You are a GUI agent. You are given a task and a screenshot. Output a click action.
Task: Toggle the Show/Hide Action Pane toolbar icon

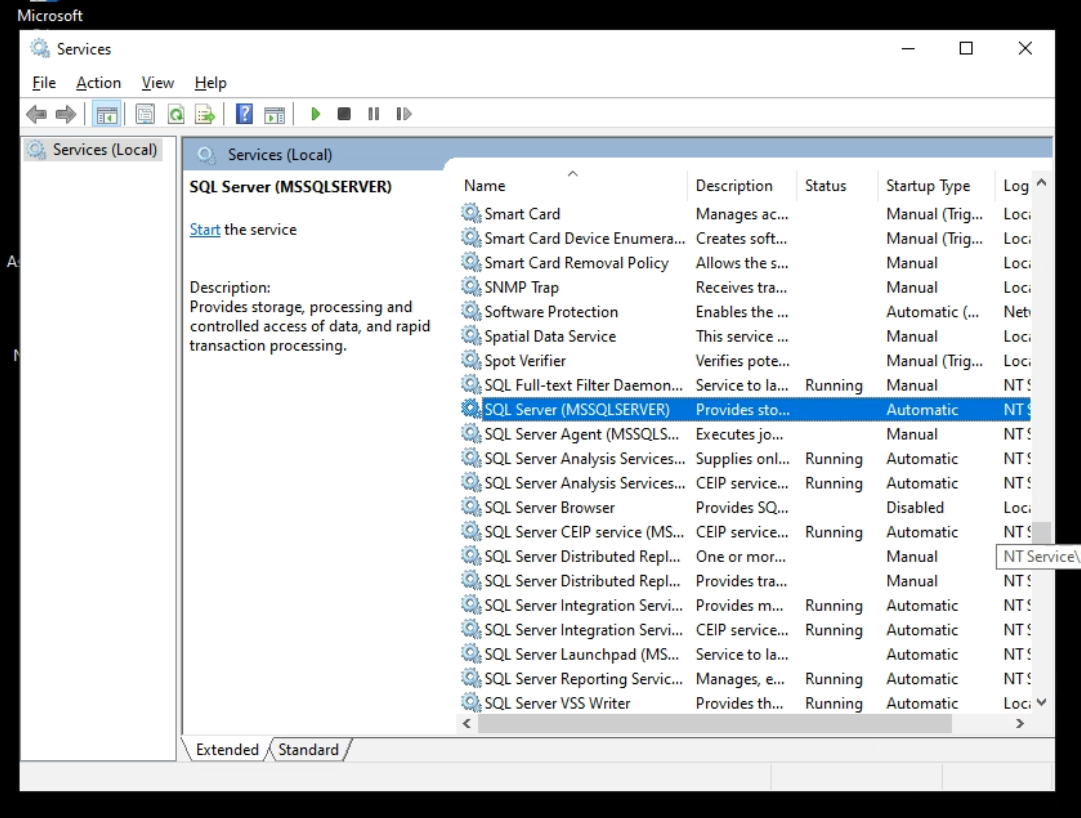click(x=274, y=114)
